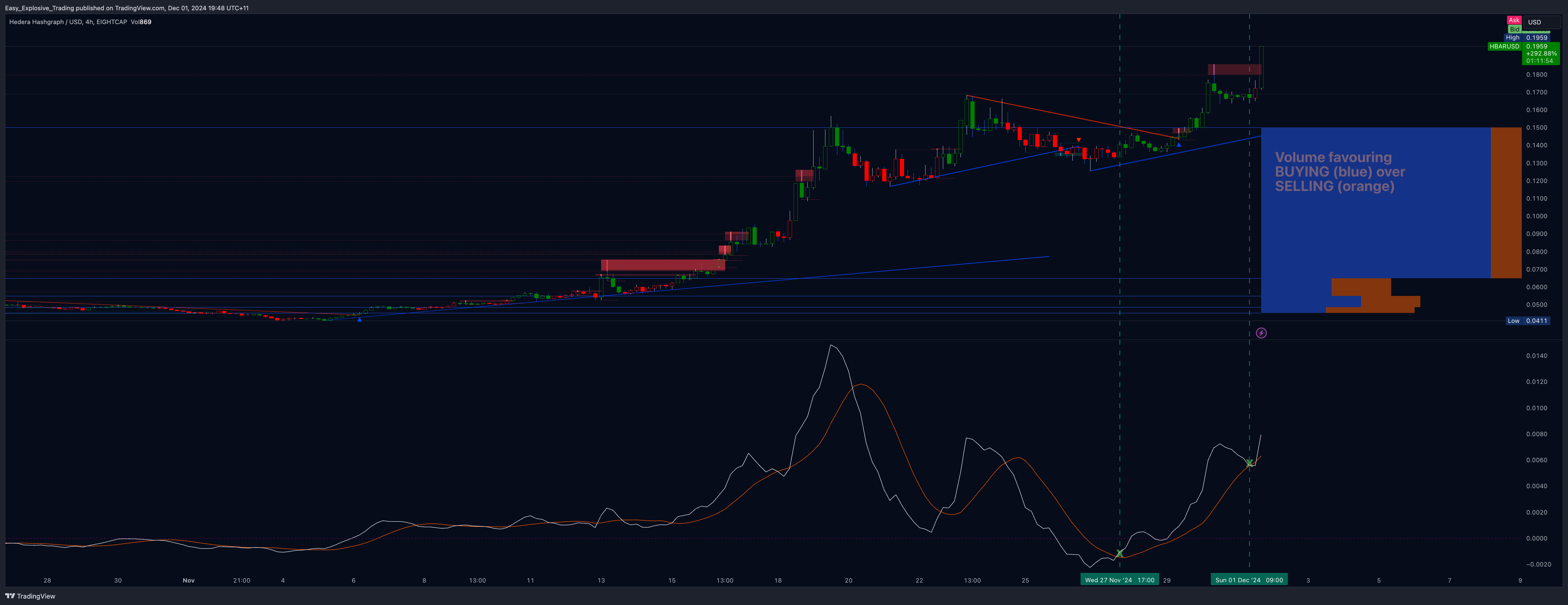Click the purple lightning bolt icon
This screenshot has width=1568, height=605.
click(1261, 333)
